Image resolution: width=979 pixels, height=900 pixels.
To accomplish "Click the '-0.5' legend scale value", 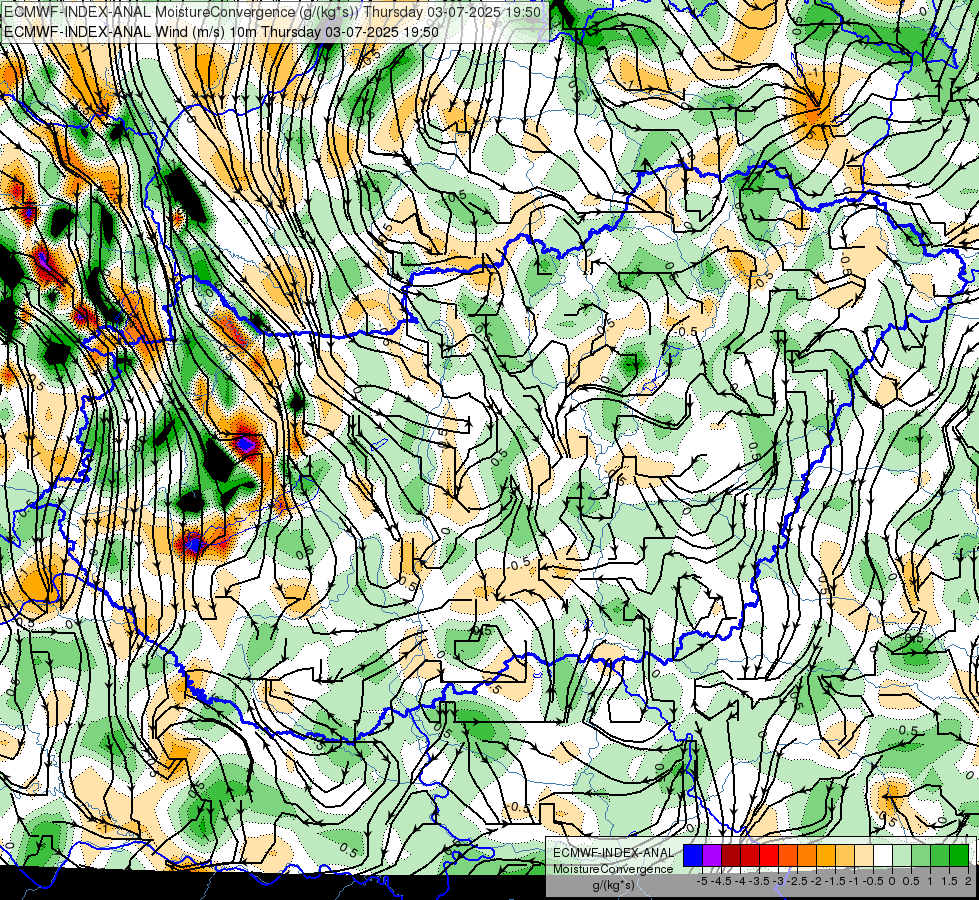I will pyautogui.click(x=873, y=881).
